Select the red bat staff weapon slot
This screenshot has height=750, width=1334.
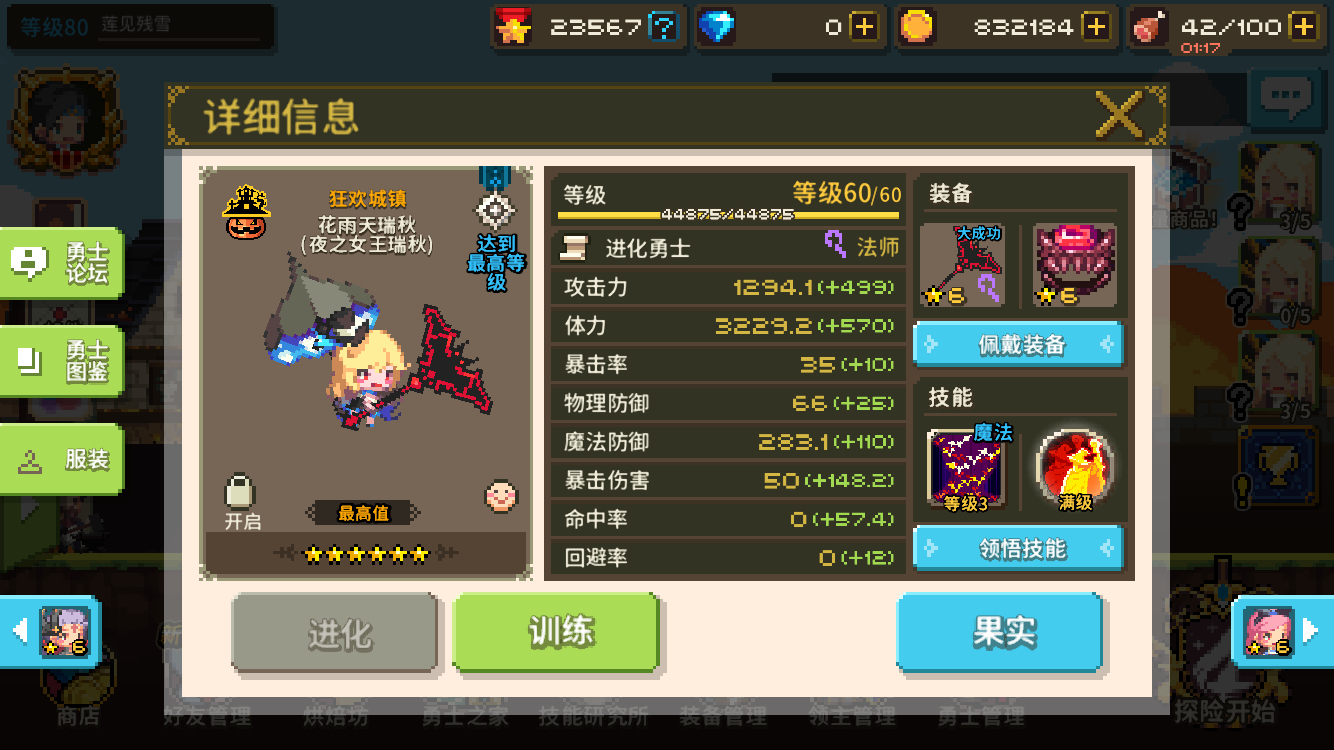click(961, 264)
